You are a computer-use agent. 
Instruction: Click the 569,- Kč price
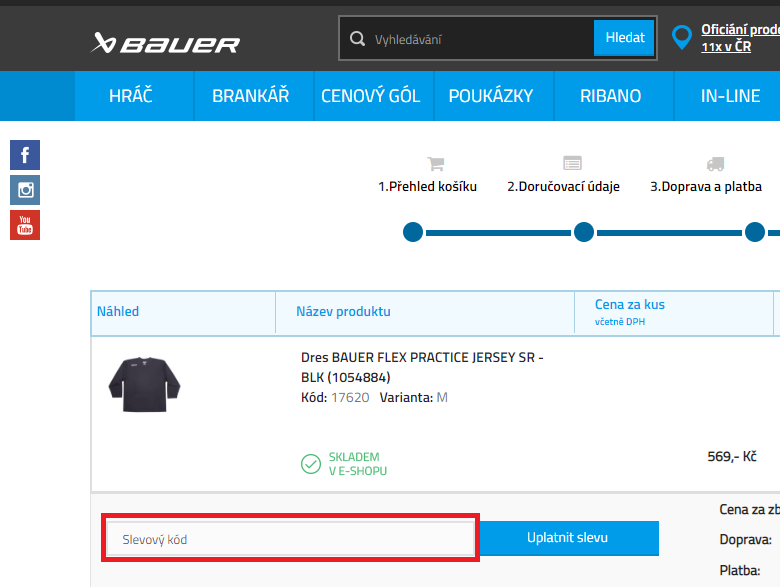(x=732, y=457)
